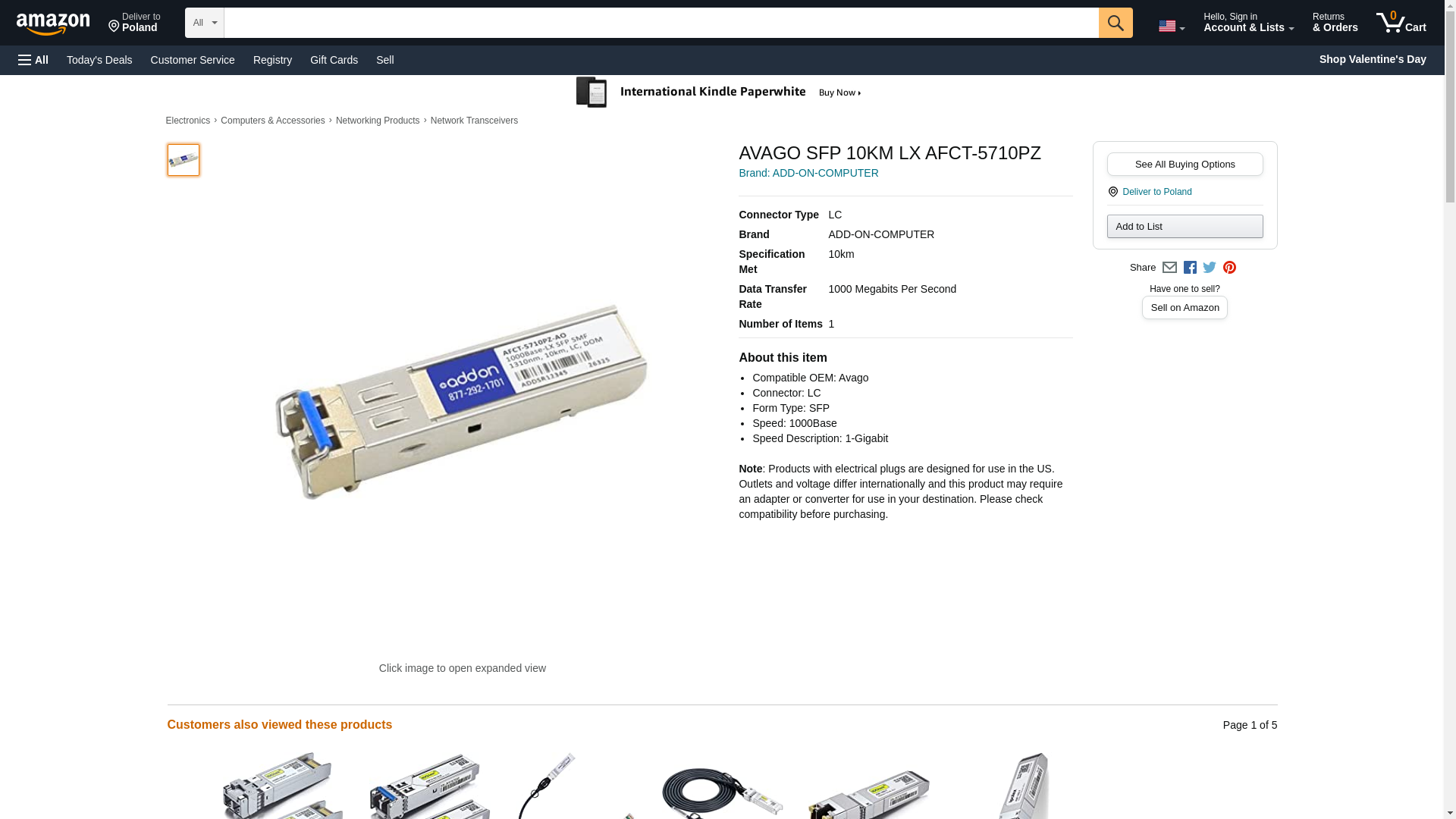Expand Account & Lists menu

pyautogui.click(x=1248, y=23)
